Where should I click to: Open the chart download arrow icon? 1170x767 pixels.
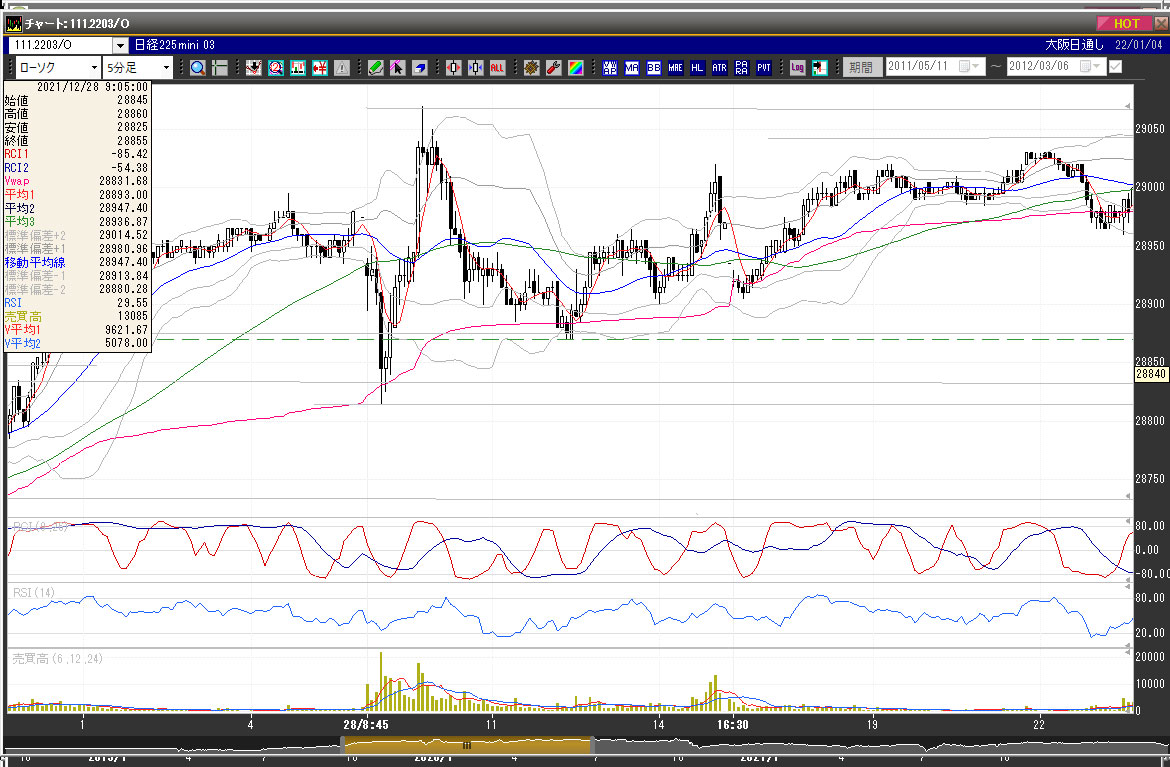[x=254, y=68]
